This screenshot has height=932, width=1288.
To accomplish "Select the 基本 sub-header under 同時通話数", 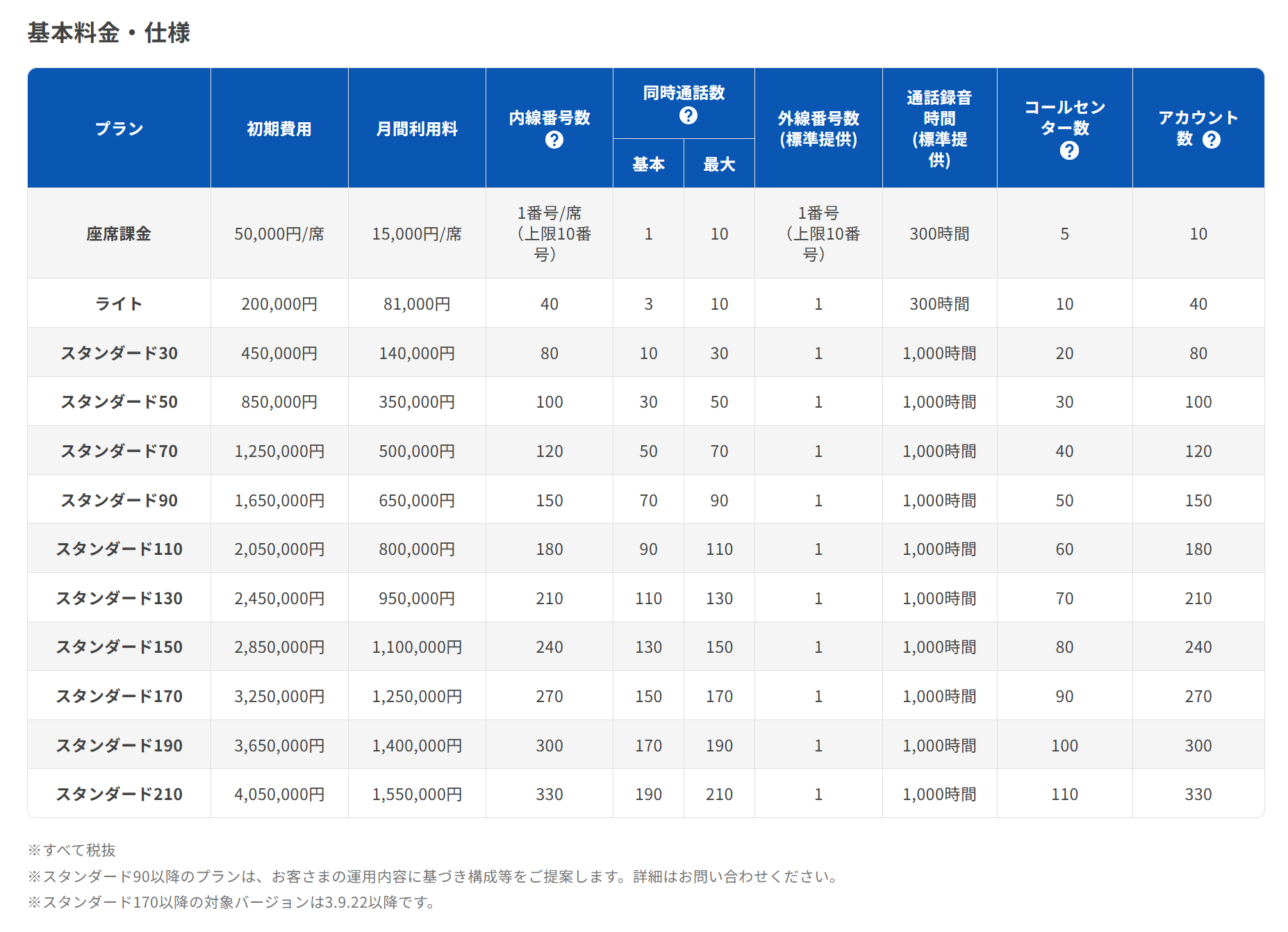I will (x=648, y=164).
